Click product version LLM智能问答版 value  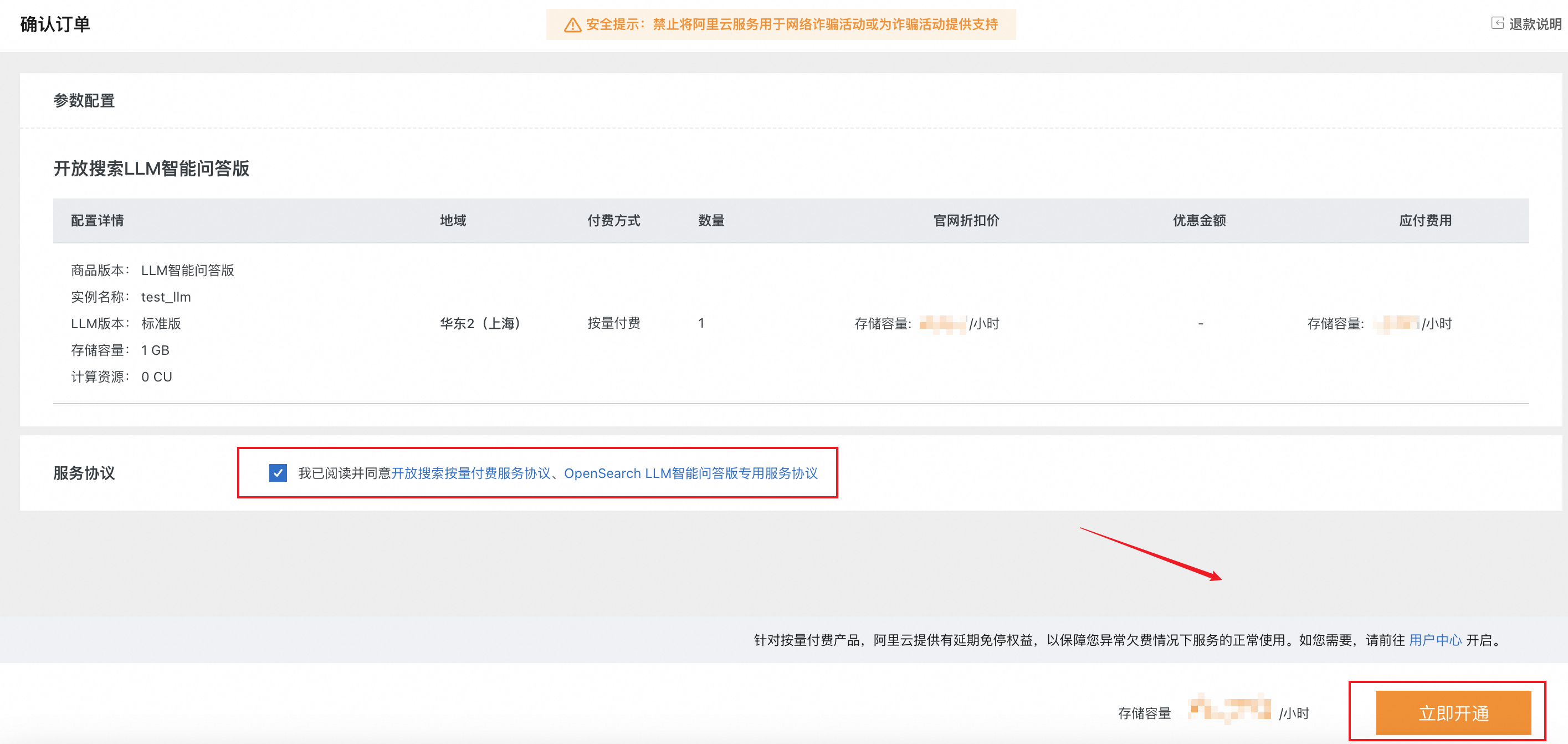(187, 271)
